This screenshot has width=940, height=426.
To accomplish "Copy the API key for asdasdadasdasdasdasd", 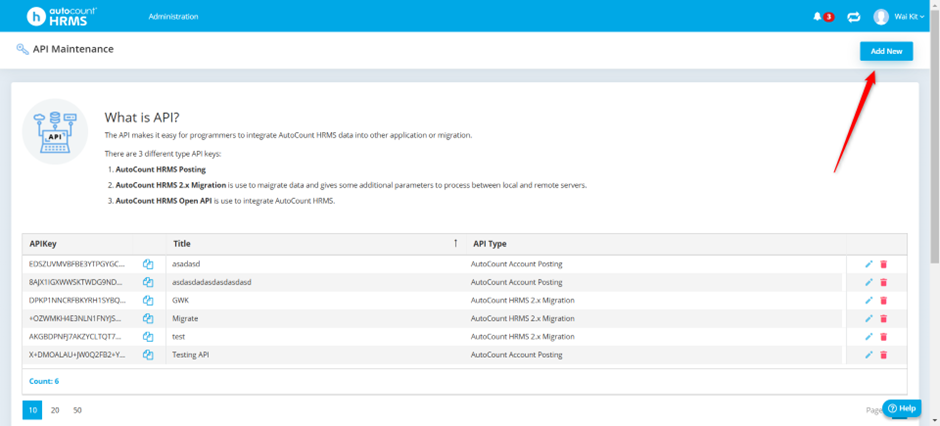I will click(148, 282).
